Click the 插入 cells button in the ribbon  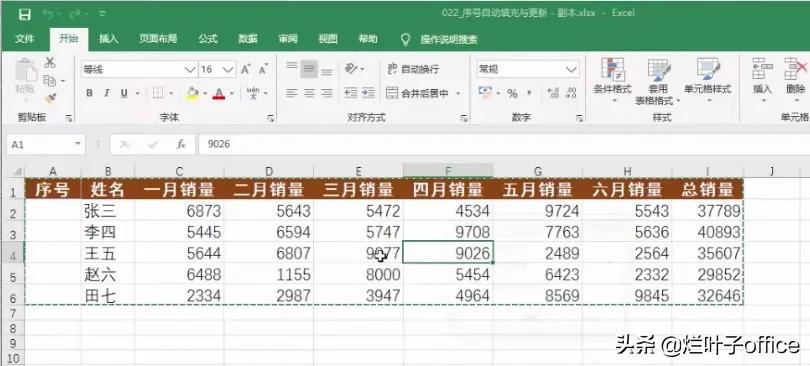[x=762, y=79]
